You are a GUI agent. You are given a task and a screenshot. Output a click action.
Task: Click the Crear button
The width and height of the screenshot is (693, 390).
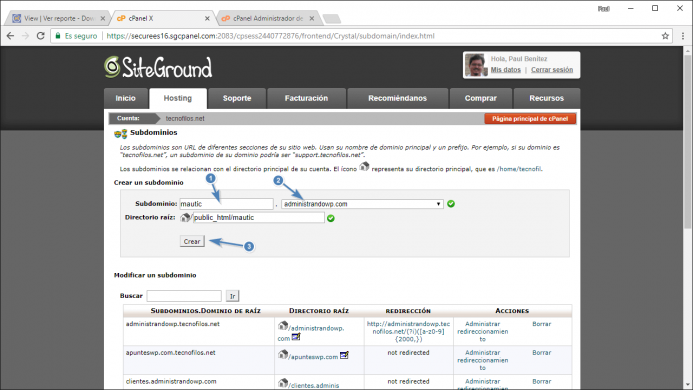point(192,241)
